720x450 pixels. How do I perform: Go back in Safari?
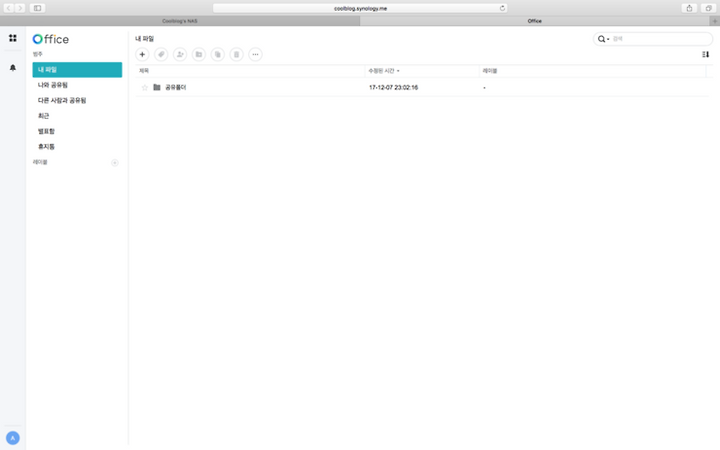9,8
